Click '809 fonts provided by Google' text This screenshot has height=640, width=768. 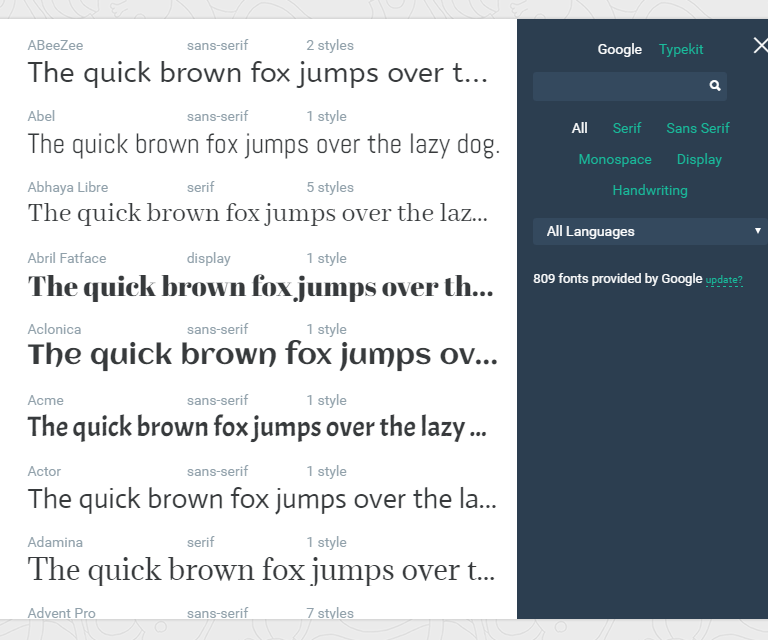tap(618, 279)
